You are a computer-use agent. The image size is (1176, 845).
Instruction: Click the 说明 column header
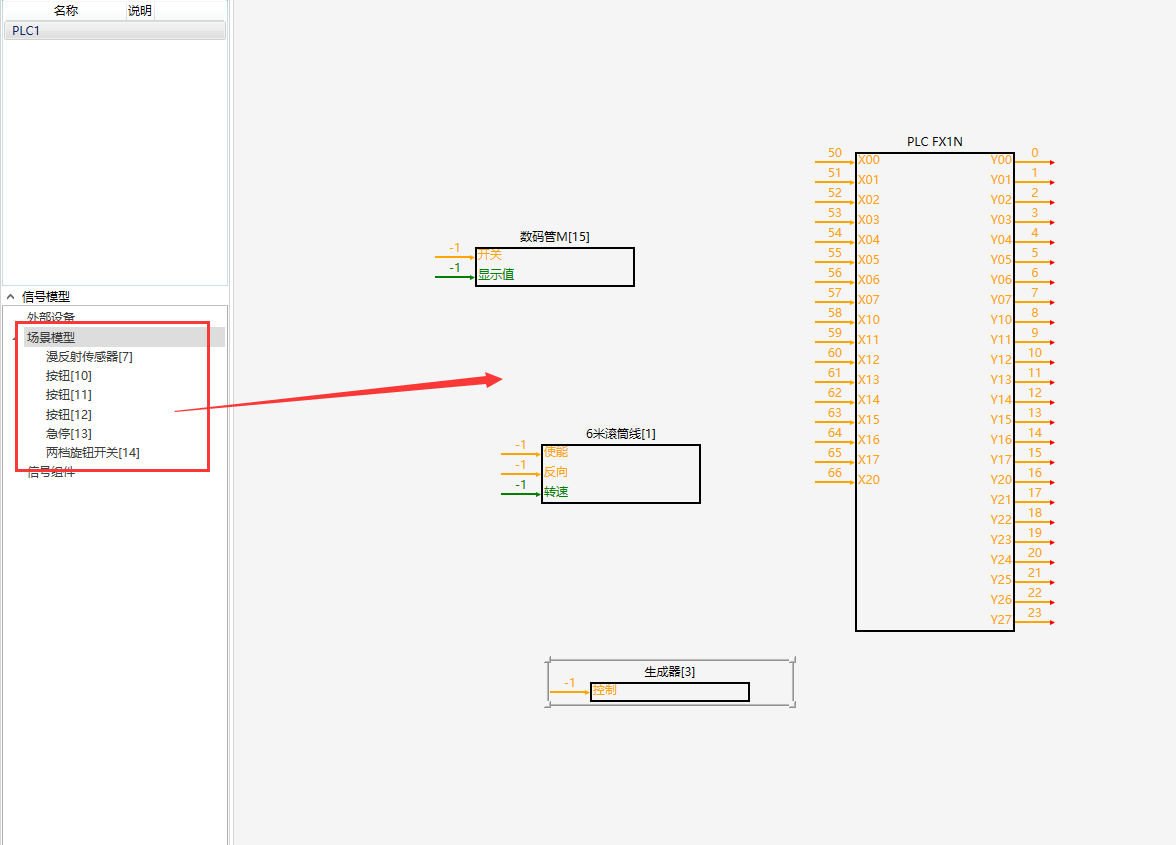(140, 10)
